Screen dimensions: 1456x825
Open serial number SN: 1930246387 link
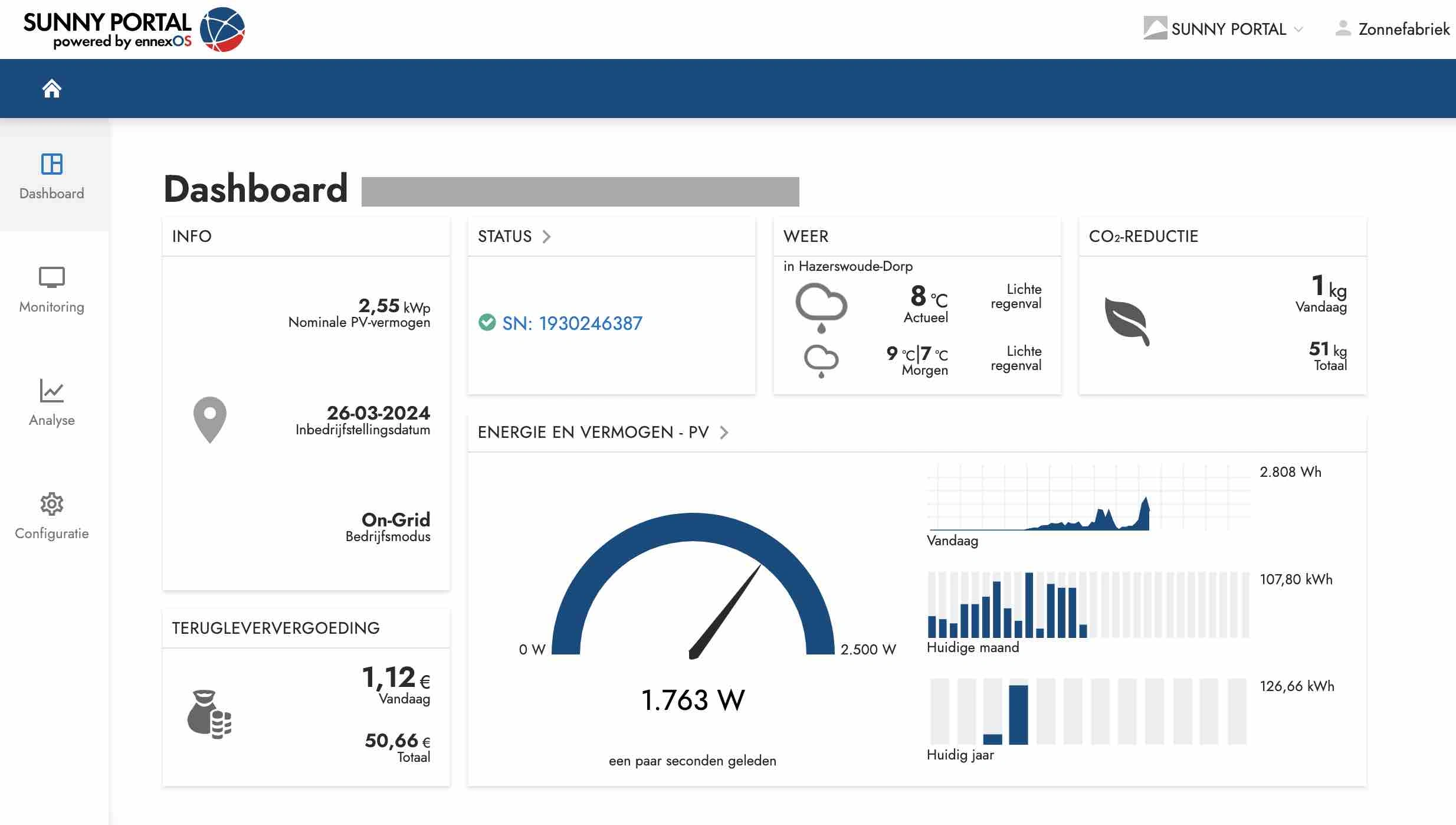572,323
